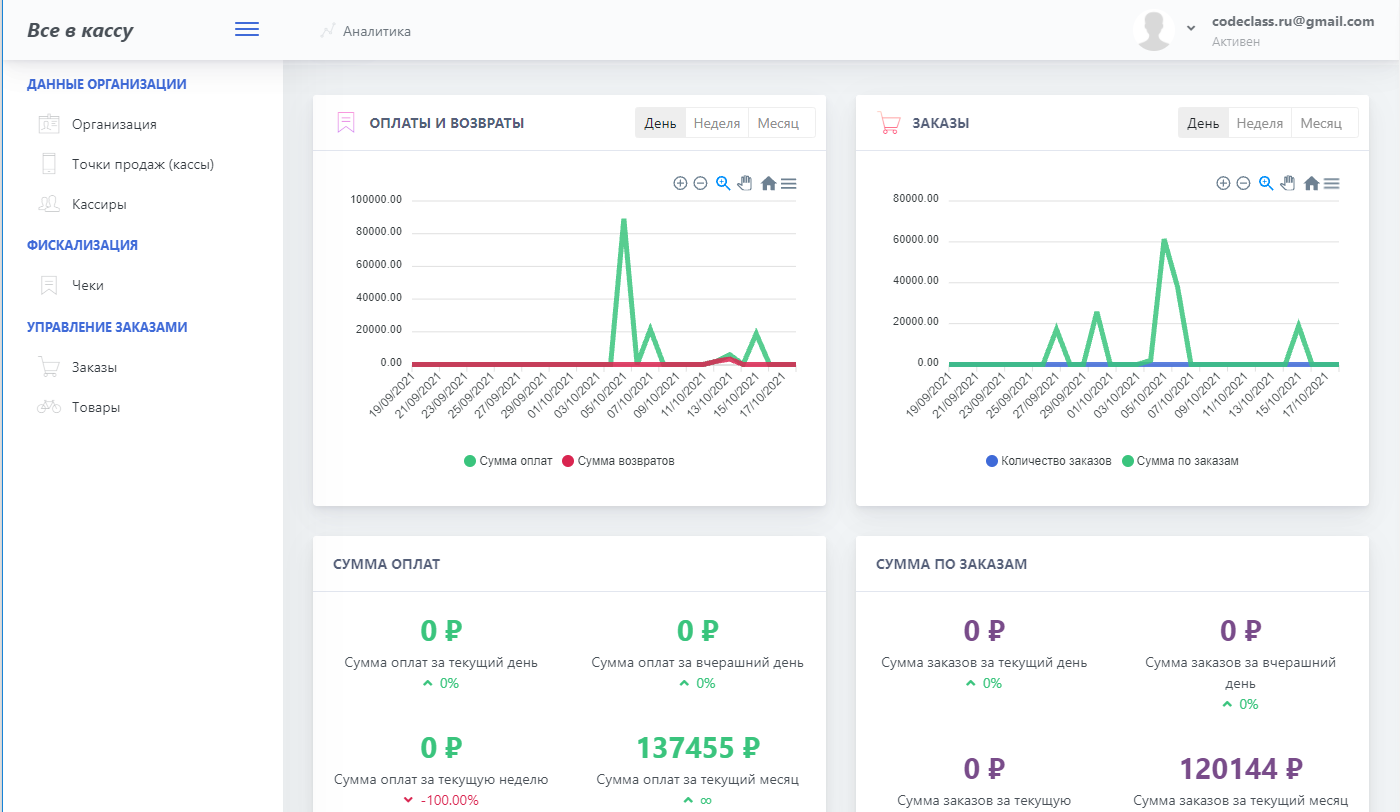This screenshot has width=1400, height=812.
Task: Reset payments chart zoom with home icon
Action: click(x=768, y=183)
